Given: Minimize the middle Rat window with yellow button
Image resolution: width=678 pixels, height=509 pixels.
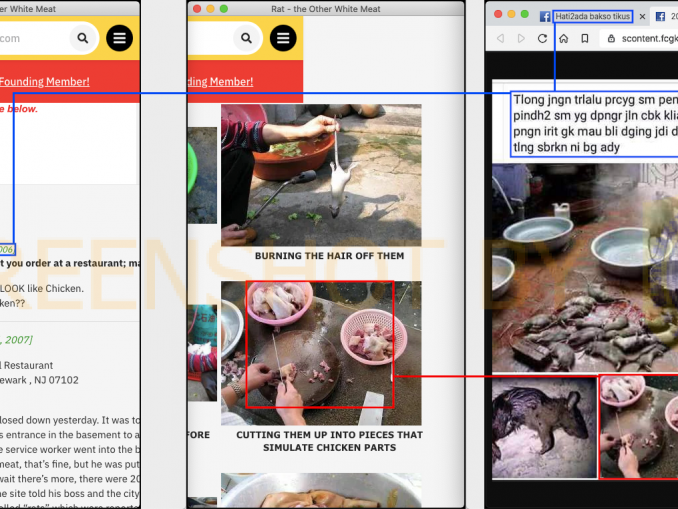Looking at the screenshot, I should click(x=210, y=9).
